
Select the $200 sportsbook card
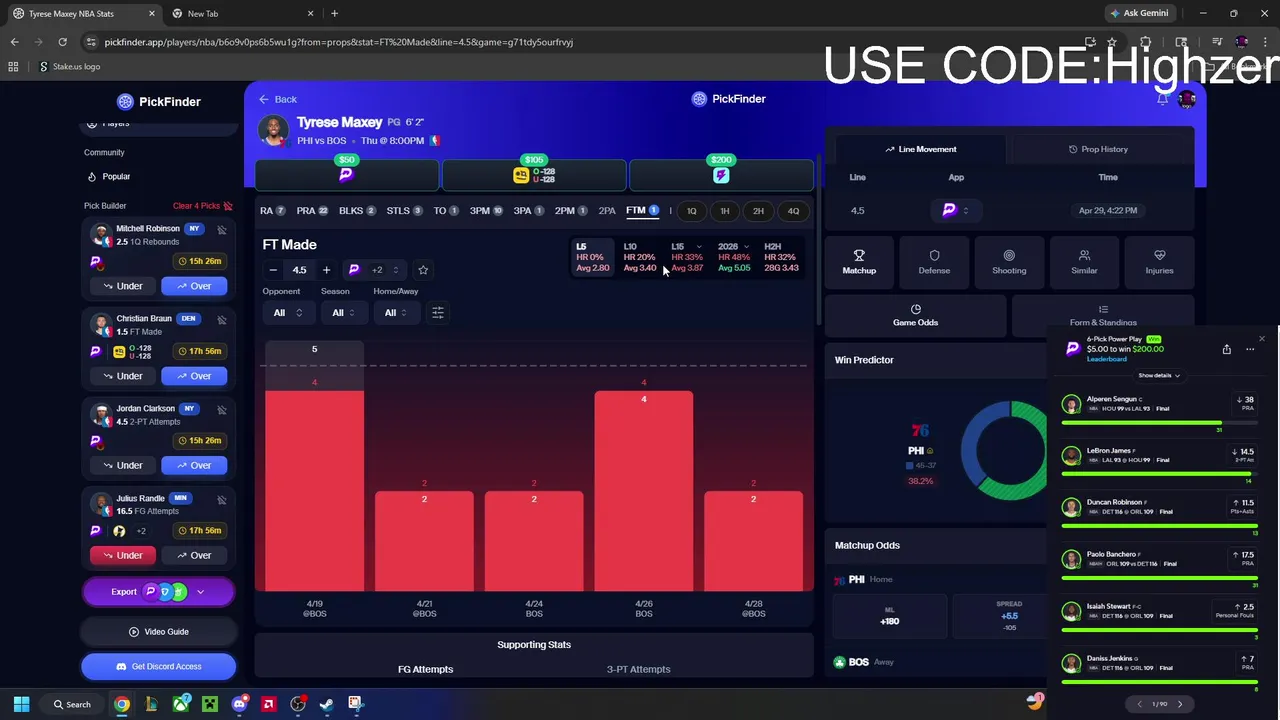721,174
